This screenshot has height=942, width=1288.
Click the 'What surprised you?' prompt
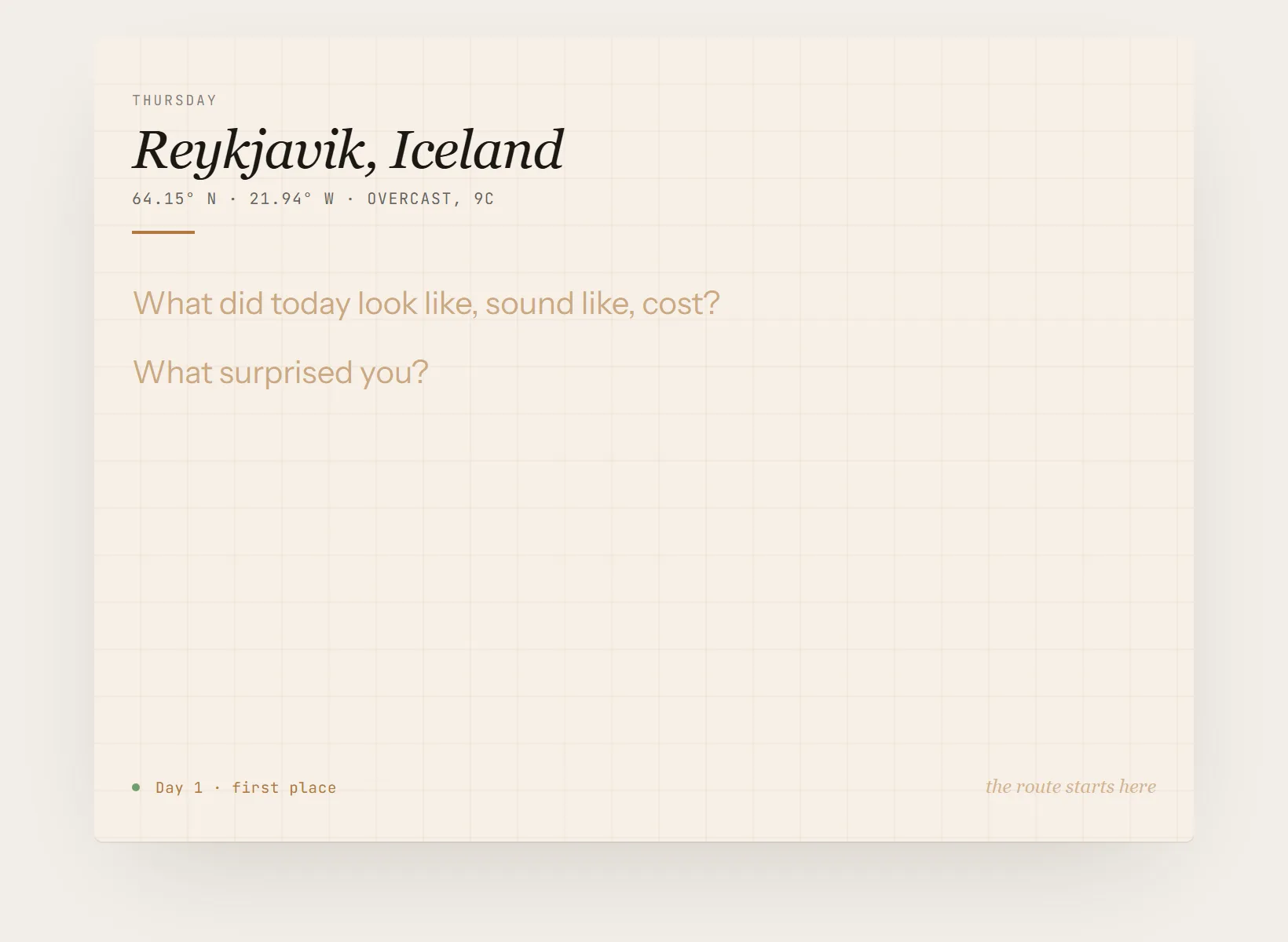[280, 372]
